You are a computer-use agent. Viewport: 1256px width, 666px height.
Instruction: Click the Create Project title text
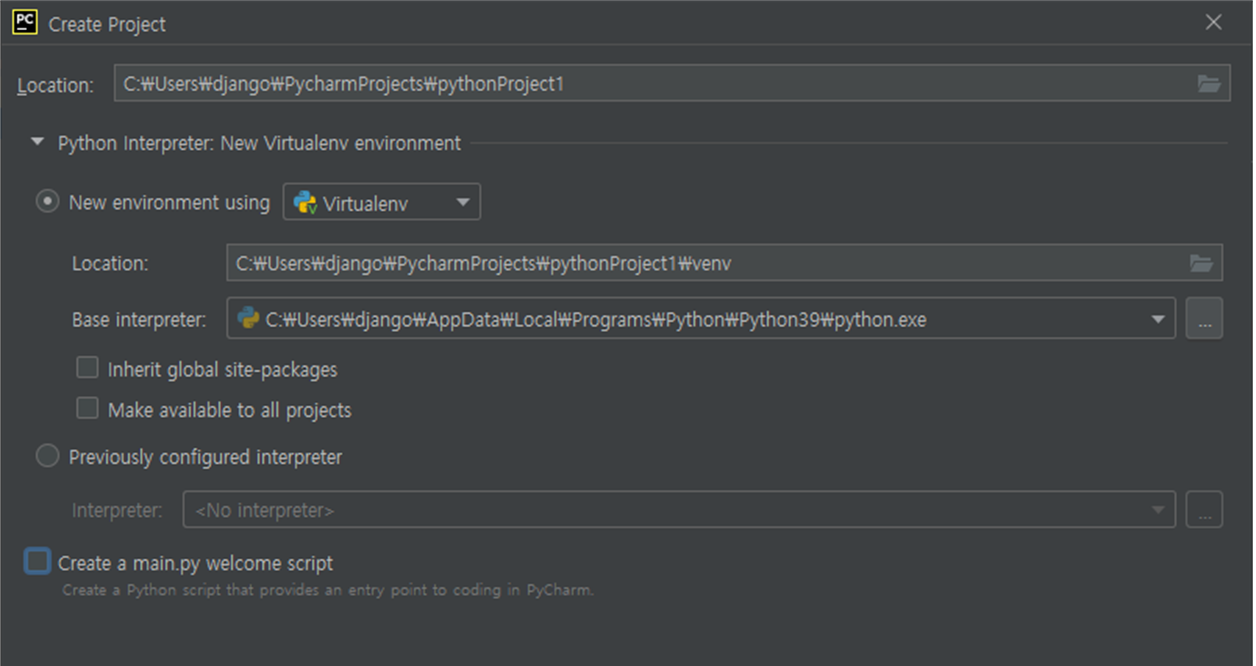pyautogui.click(x=108, y=24)
